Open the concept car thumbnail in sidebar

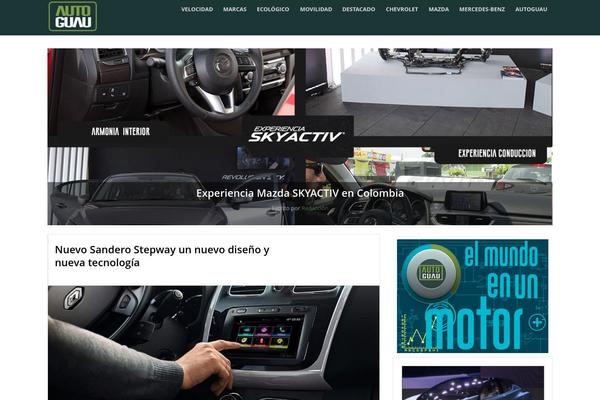(473, 383)
